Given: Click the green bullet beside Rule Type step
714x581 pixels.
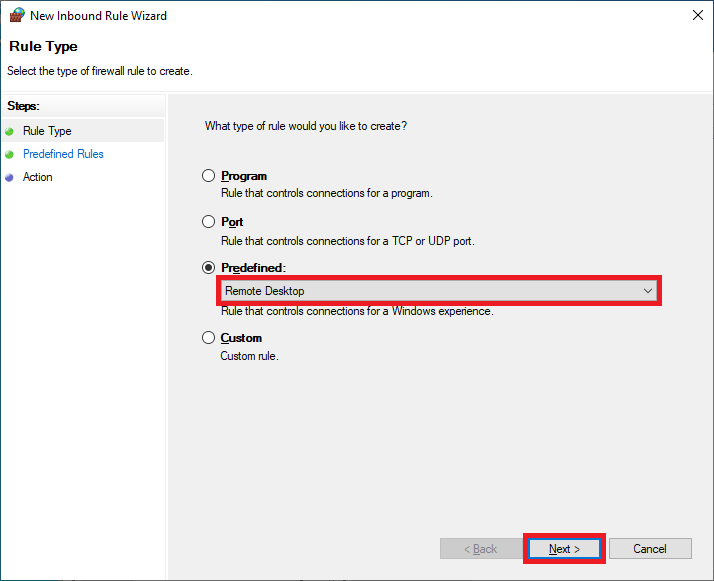Looking at the screenshot, I should [9, 132].
